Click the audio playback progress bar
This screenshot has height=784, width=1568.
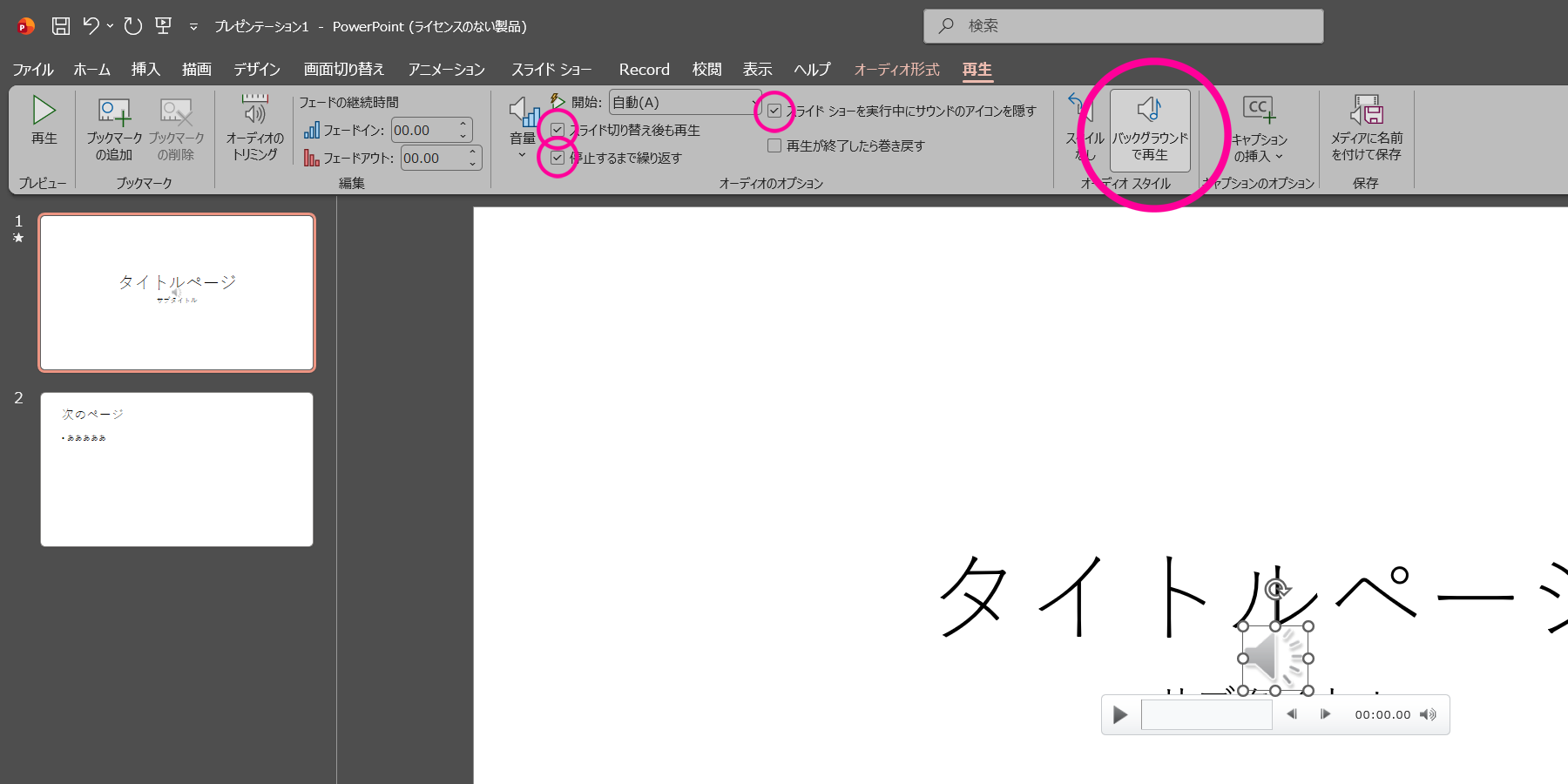(1206, 715)
